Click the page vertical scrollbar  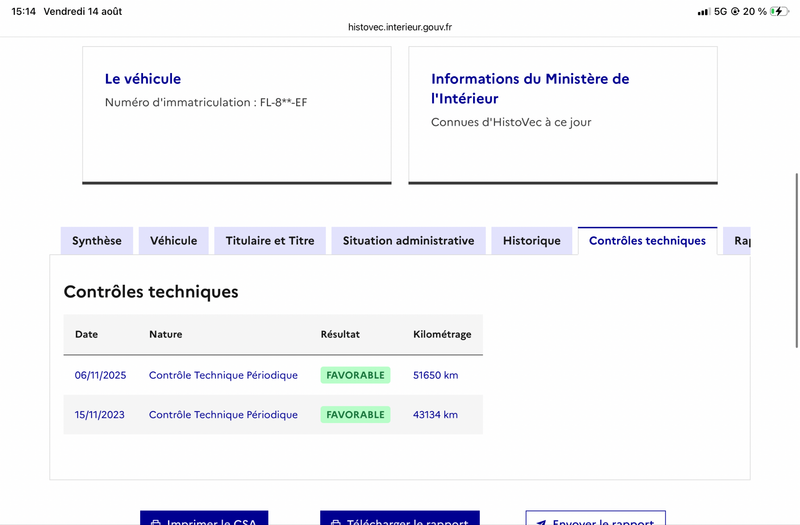click(796, 260)
